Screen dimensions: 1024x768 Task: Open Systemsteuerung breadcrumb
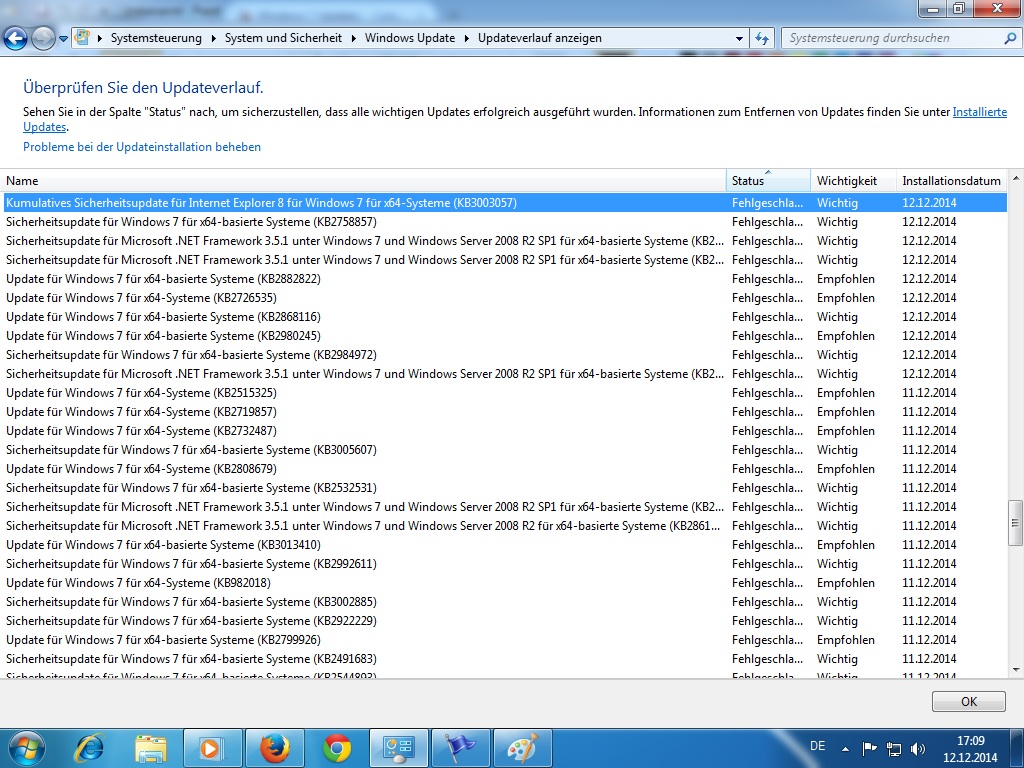[x=156, y=38]
